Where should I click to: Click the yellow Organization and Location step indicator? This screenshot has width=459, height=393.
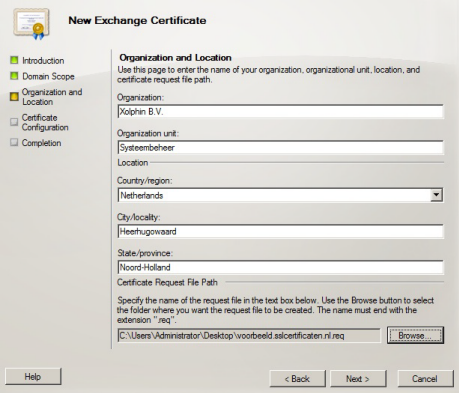[14, 97]
